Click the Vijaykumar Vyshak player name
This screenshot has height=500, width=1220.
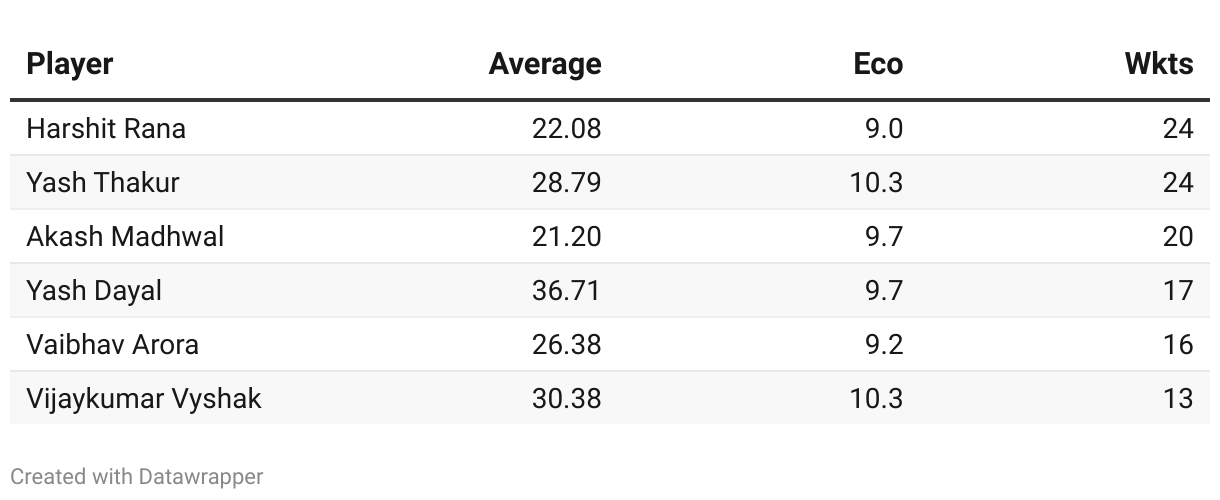tap(144, 399)
